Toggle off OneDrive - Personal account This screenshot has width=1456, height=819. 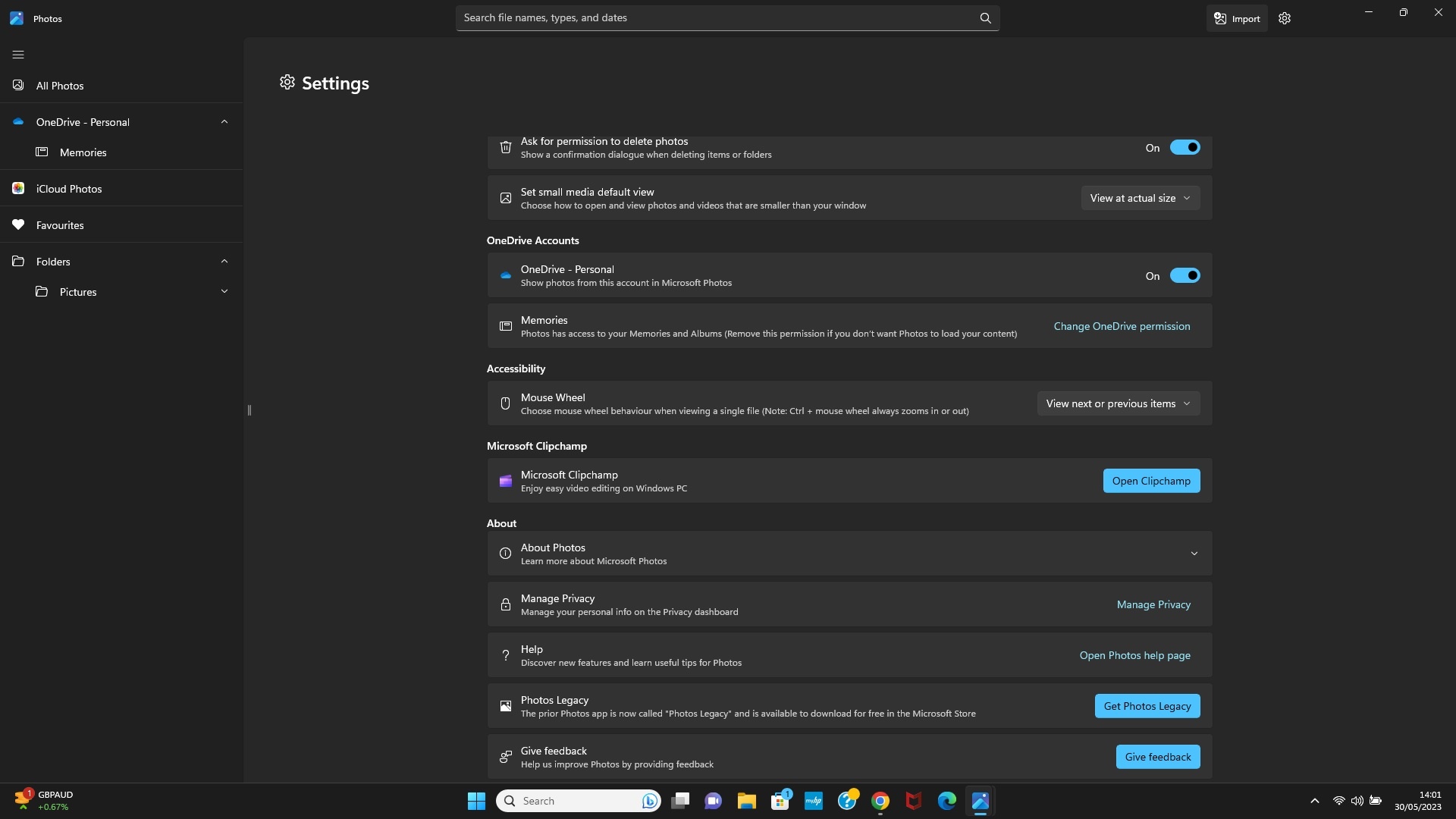[1185, 275]
